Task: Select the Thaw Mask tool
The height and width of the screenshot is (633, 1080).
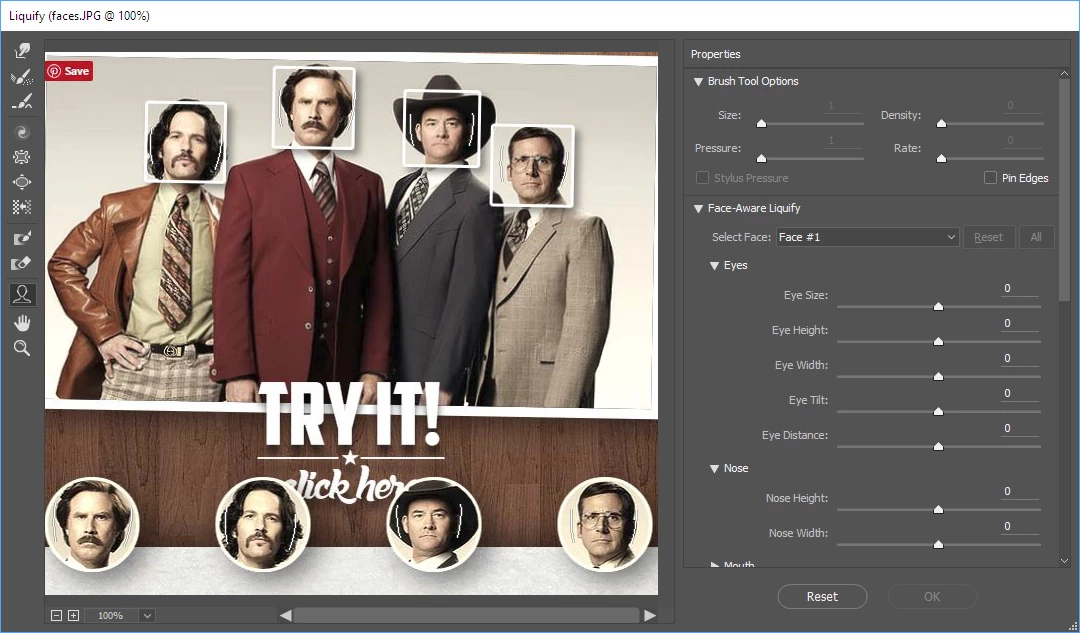Action: click(22, 263)
